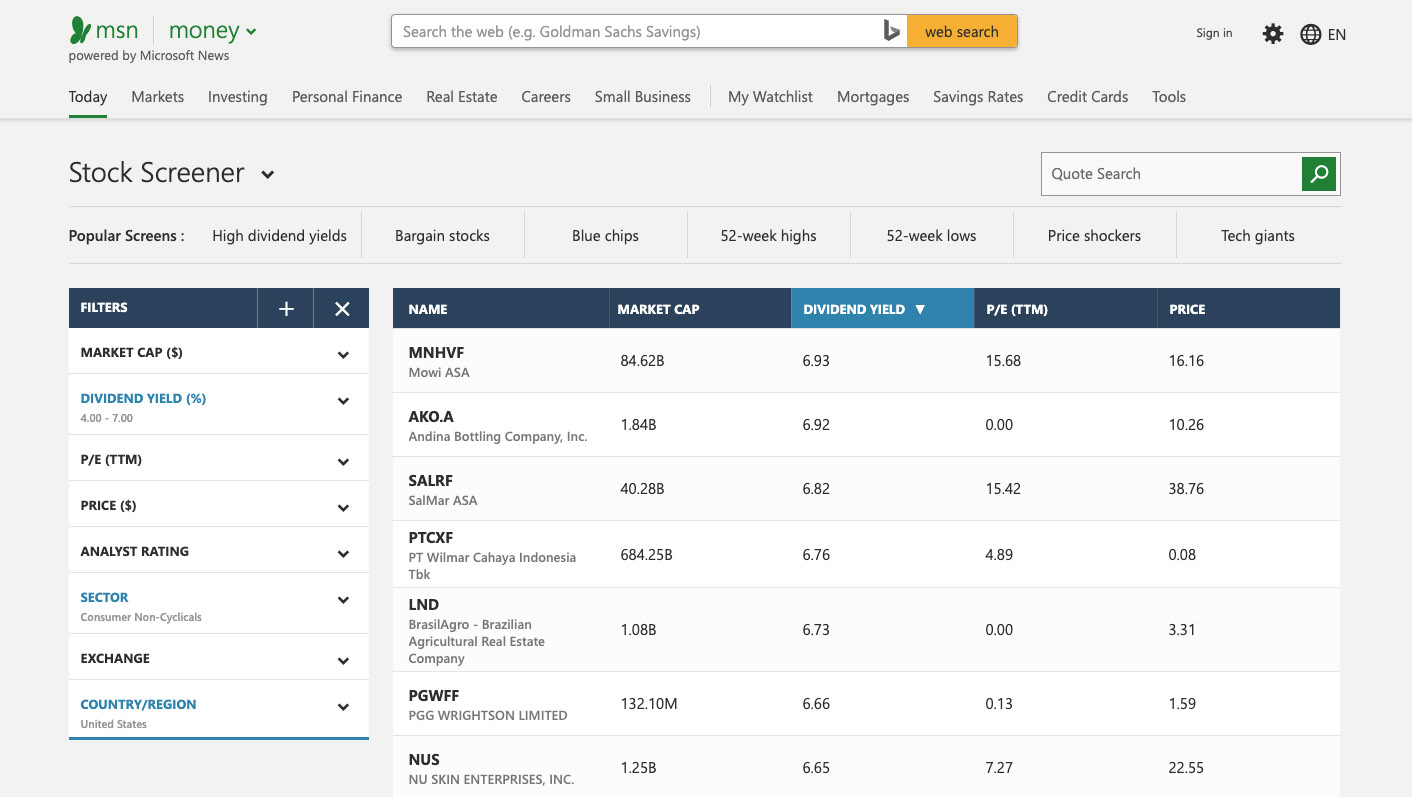Screen dimensions: 1412x797
Task: Click the EN language label
Action: [1337, 34]
